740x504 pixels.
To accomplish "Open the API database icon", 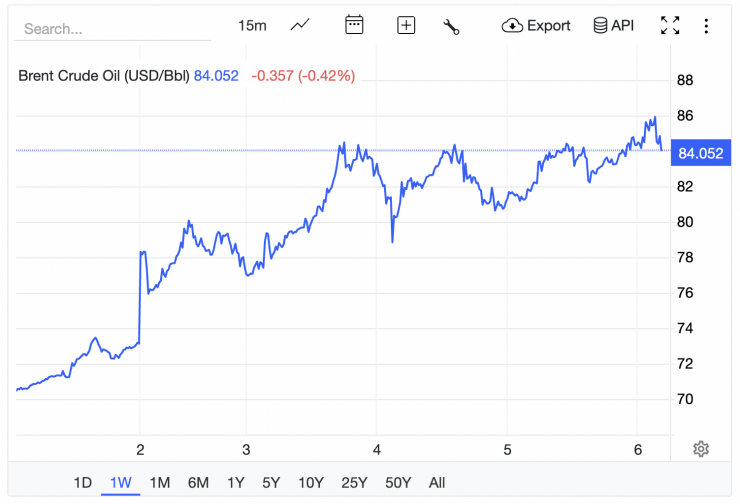I will (614, 26).
